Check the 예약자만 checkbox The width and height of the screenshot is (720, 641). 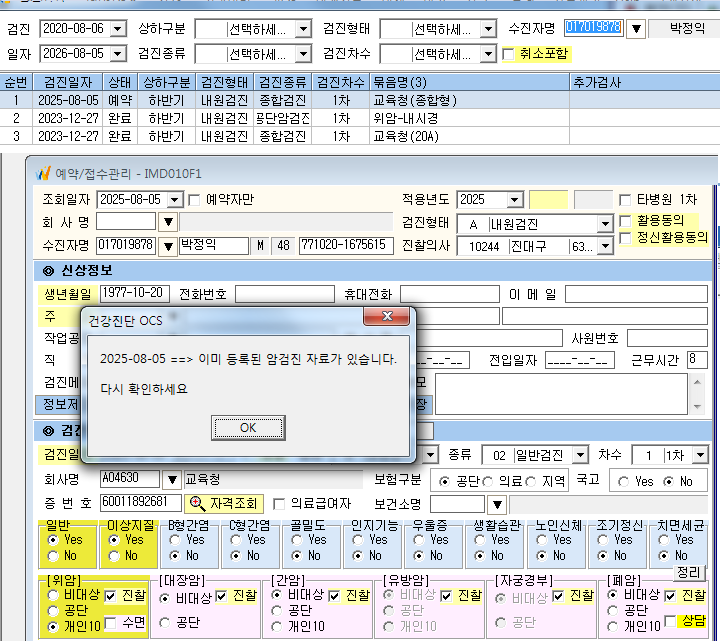(194, 200)
